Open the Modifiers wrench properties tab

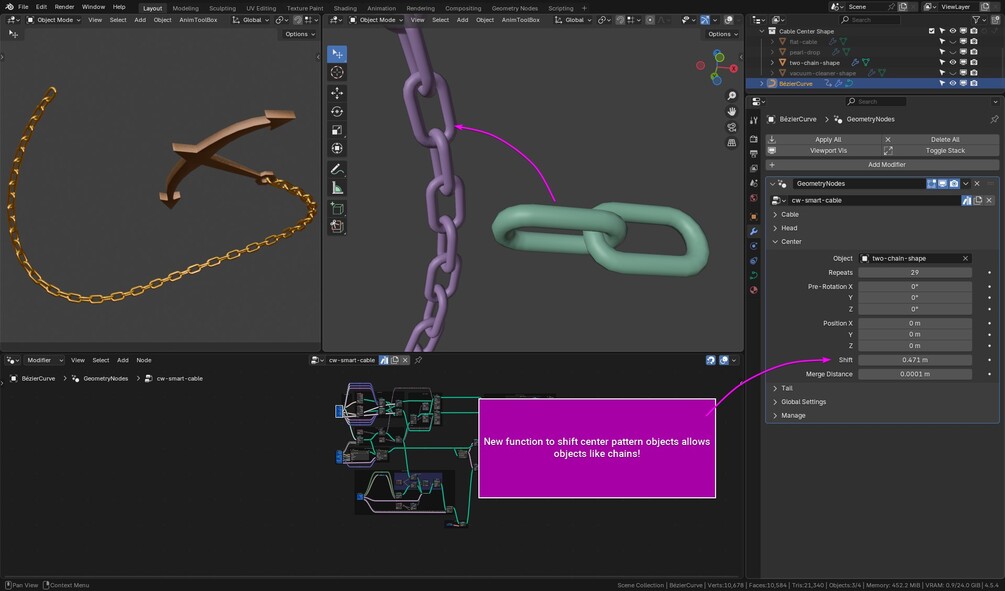[754, 231]
